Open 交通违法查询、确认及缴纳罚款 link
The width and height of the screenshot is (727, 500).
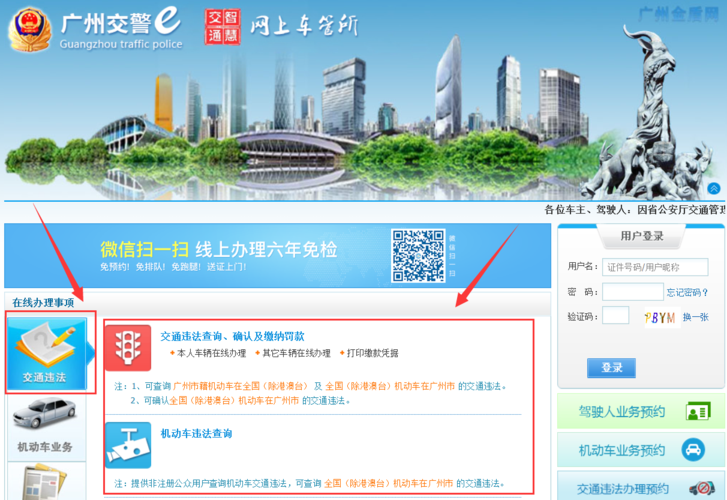coord(232,336)
